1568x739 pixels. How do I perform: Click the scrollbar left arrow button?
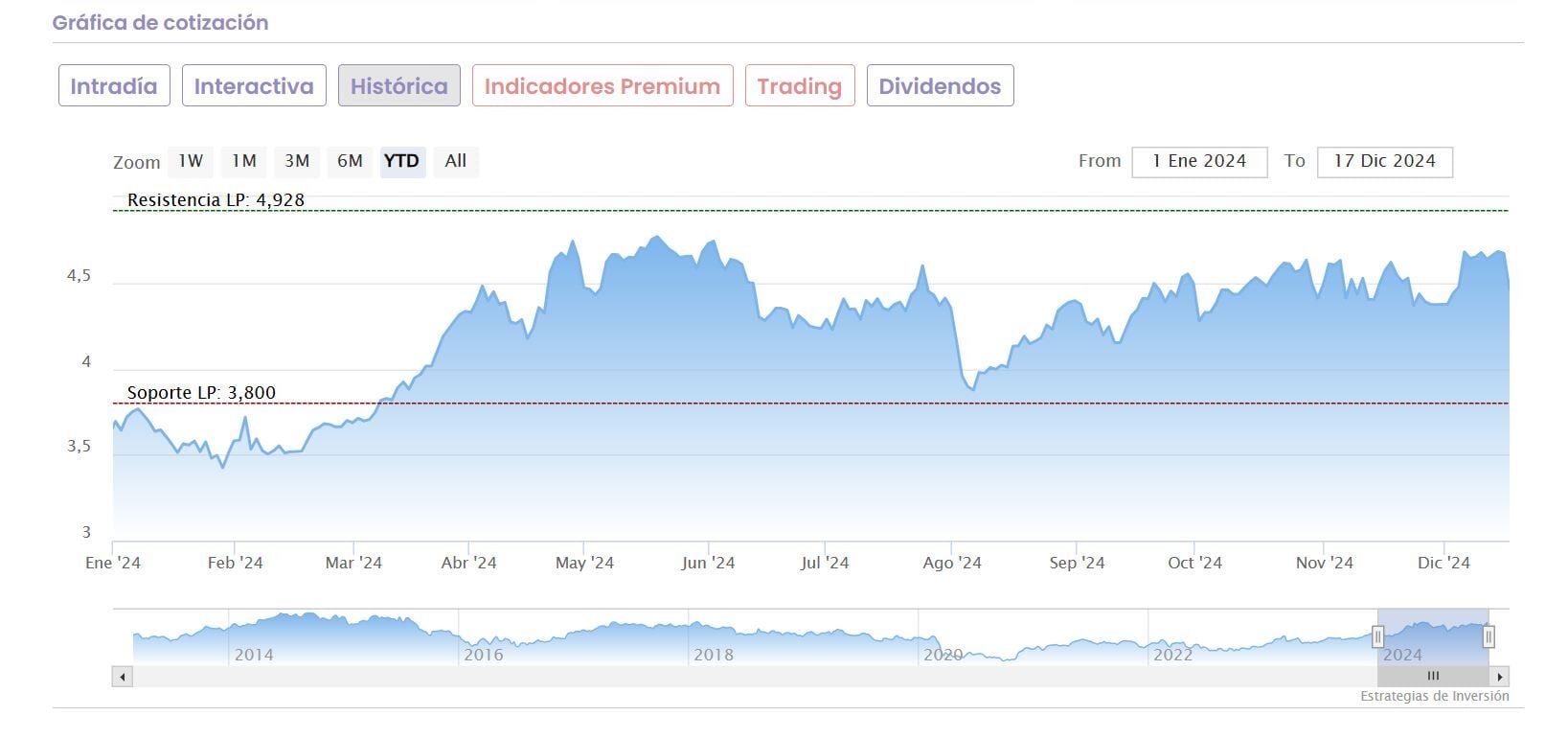point(122,677)
